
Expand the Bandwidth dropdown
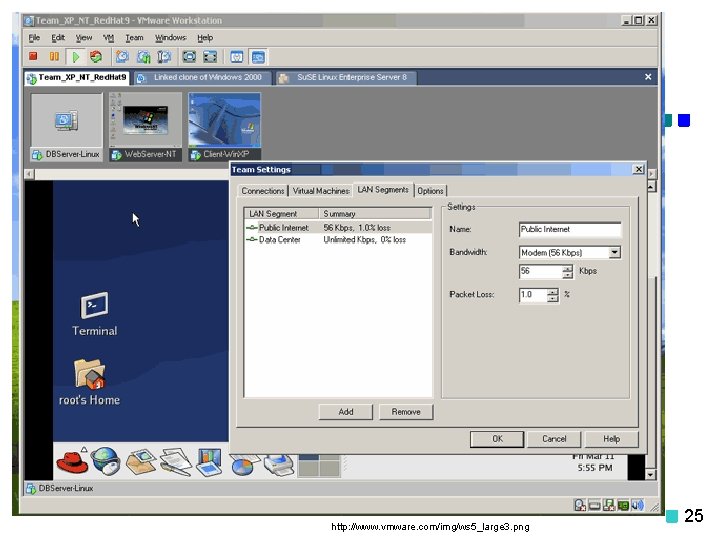click(614, 252)
